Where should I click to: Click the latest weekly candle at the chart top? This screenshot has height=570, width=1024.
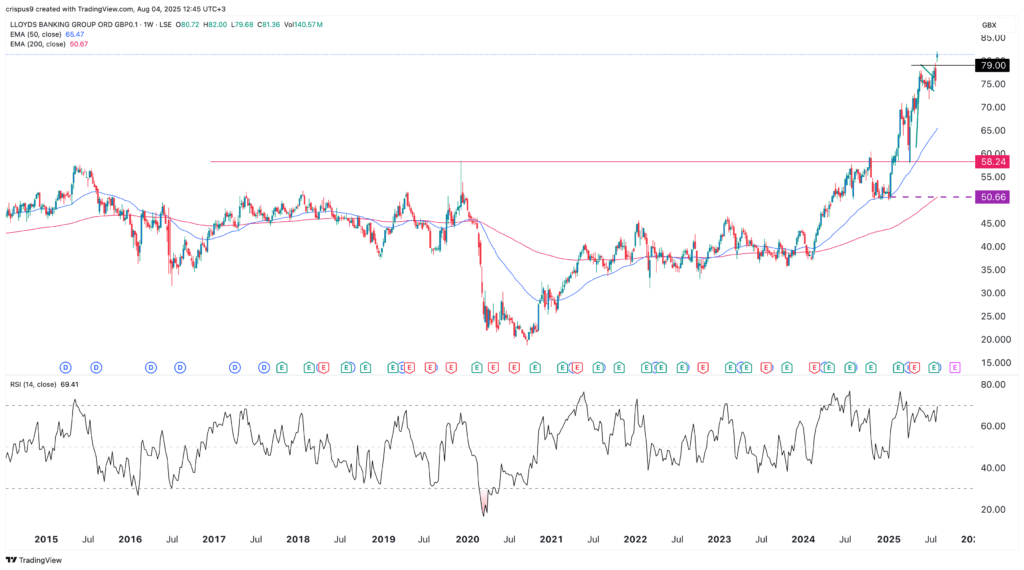938,55
